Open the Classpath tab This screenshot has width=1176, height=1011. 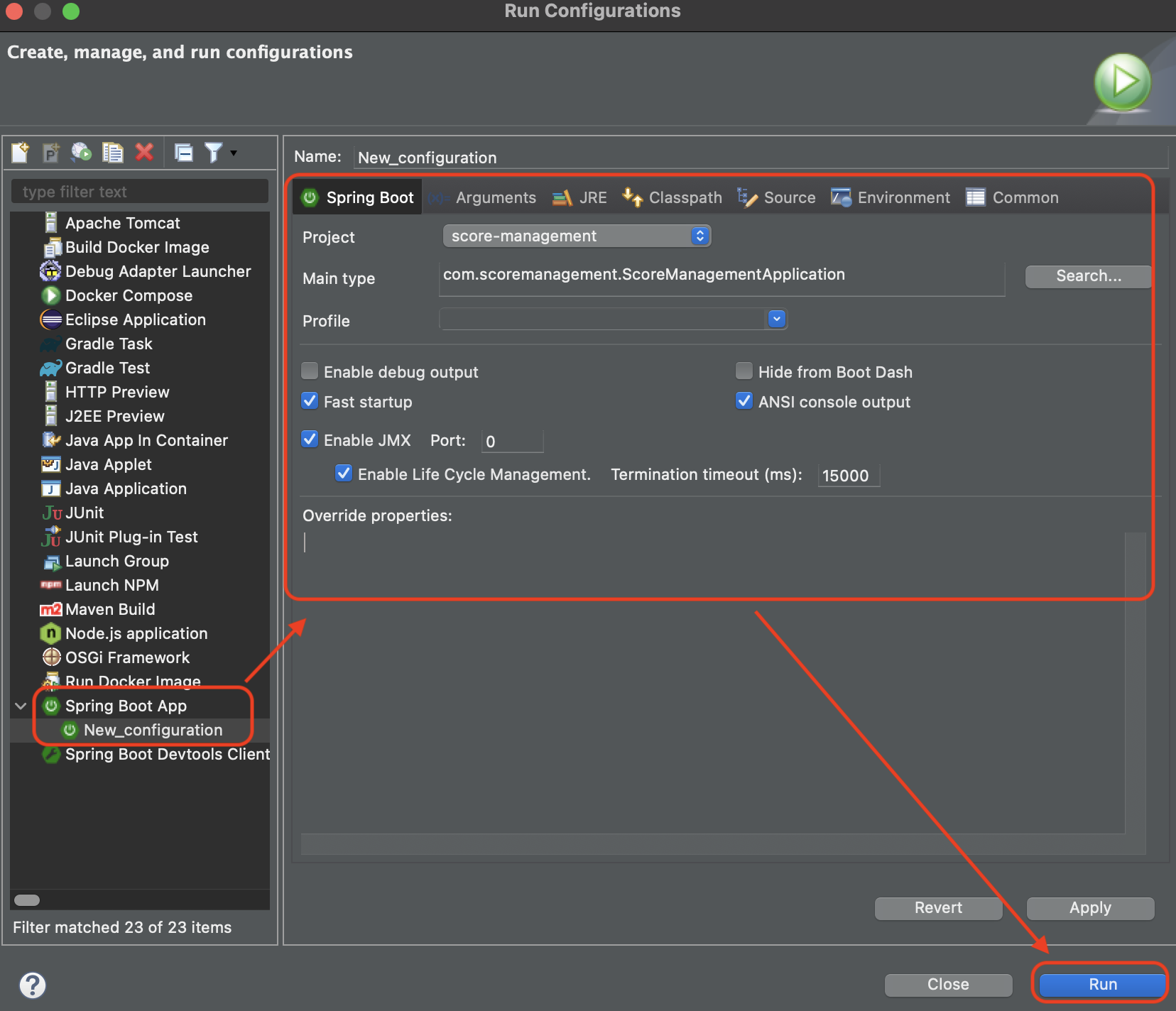(673, 197)
